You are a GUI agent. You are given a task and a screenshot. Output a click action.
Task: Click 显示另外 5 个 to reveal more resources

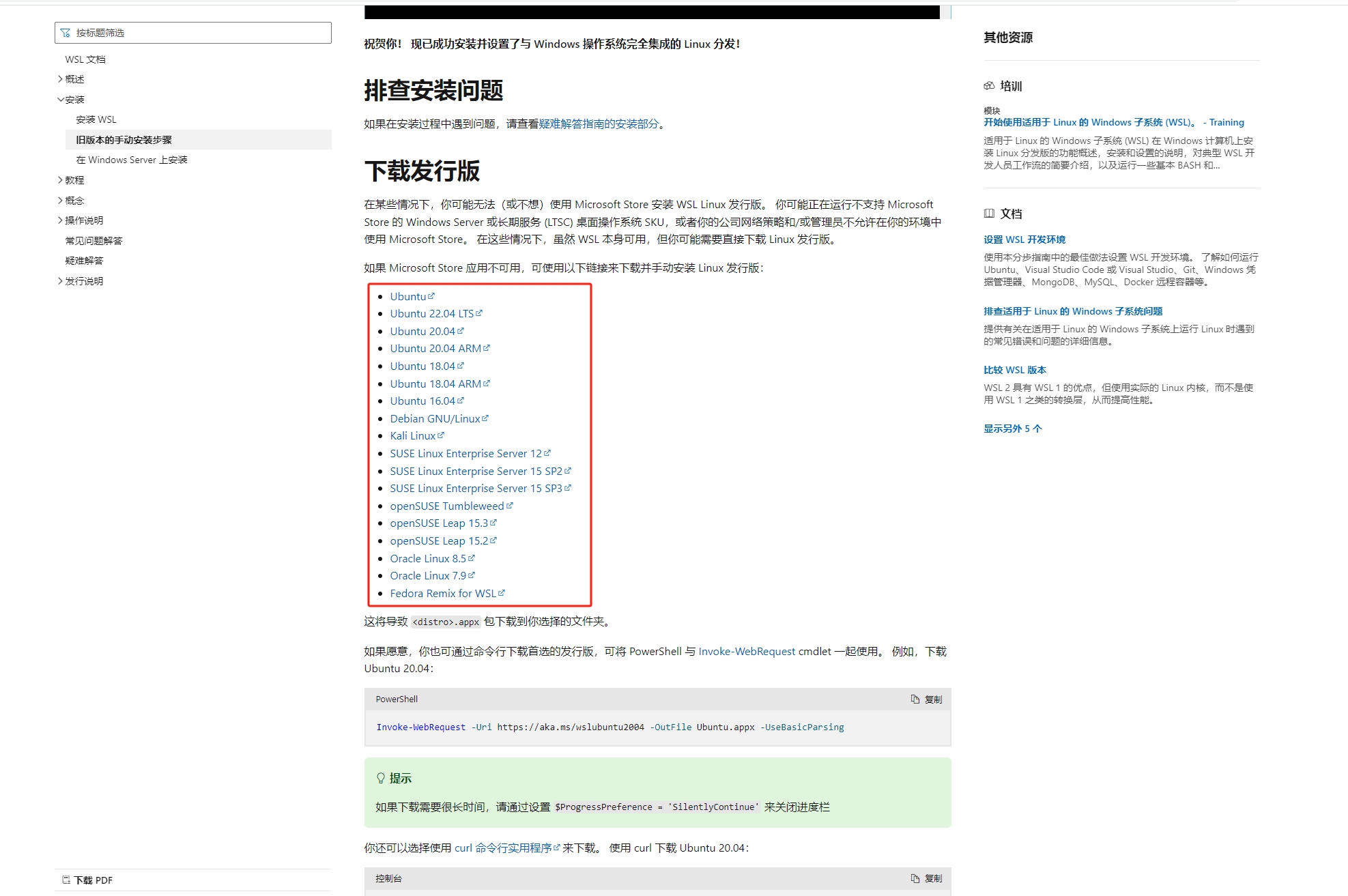pos(1012,428)
